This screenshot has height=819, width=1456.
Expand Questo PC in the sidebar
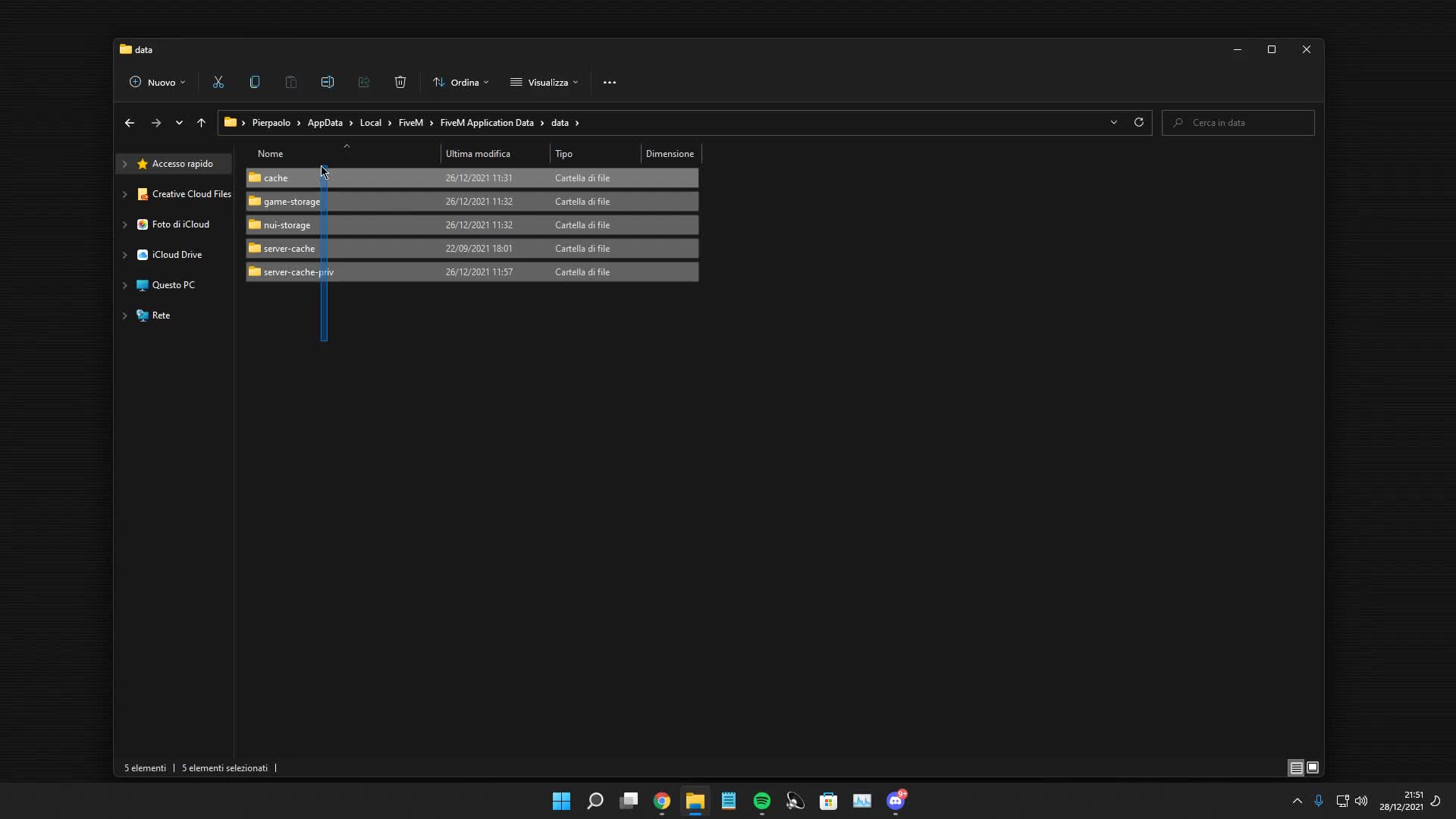coord(125,285)
